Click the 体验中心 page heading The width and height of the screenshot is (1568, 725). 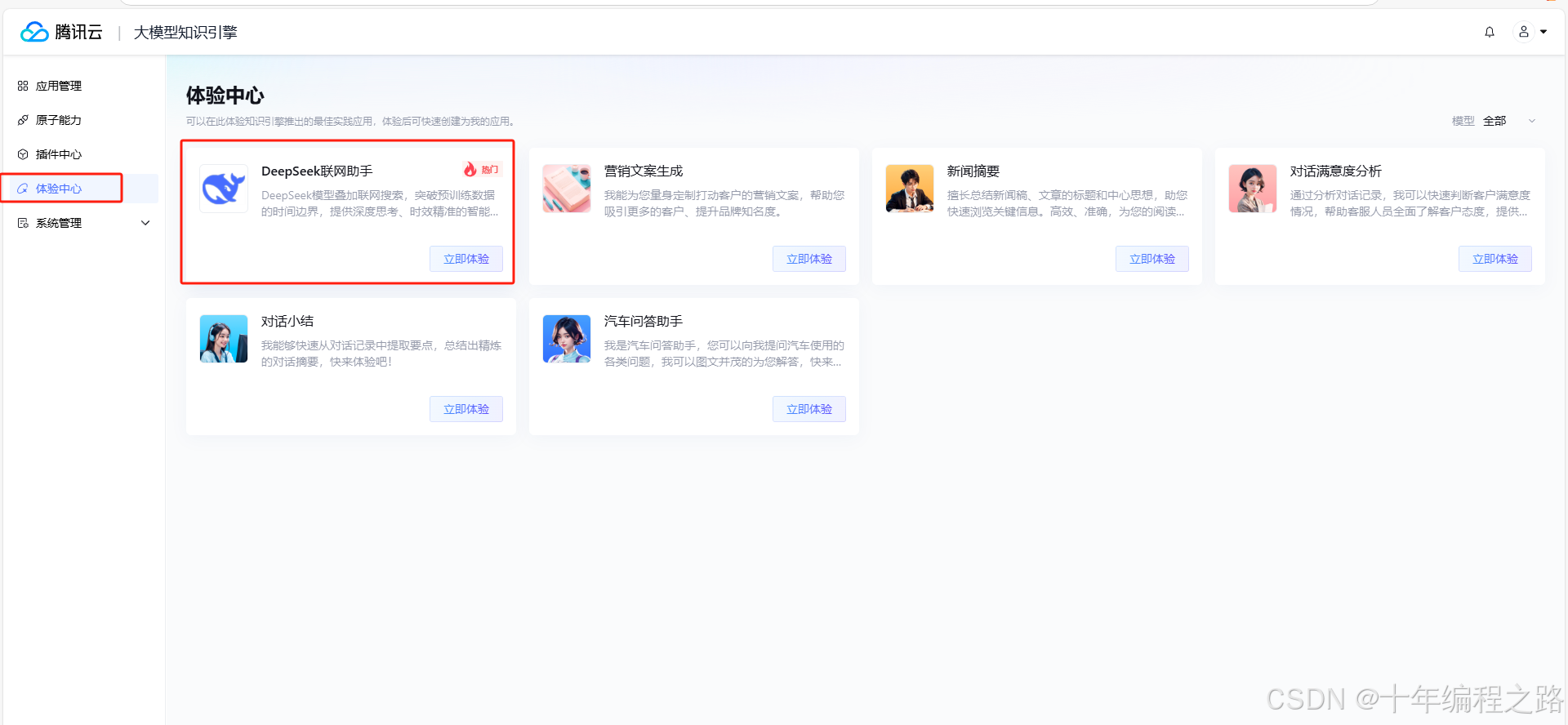coord(225,96)
